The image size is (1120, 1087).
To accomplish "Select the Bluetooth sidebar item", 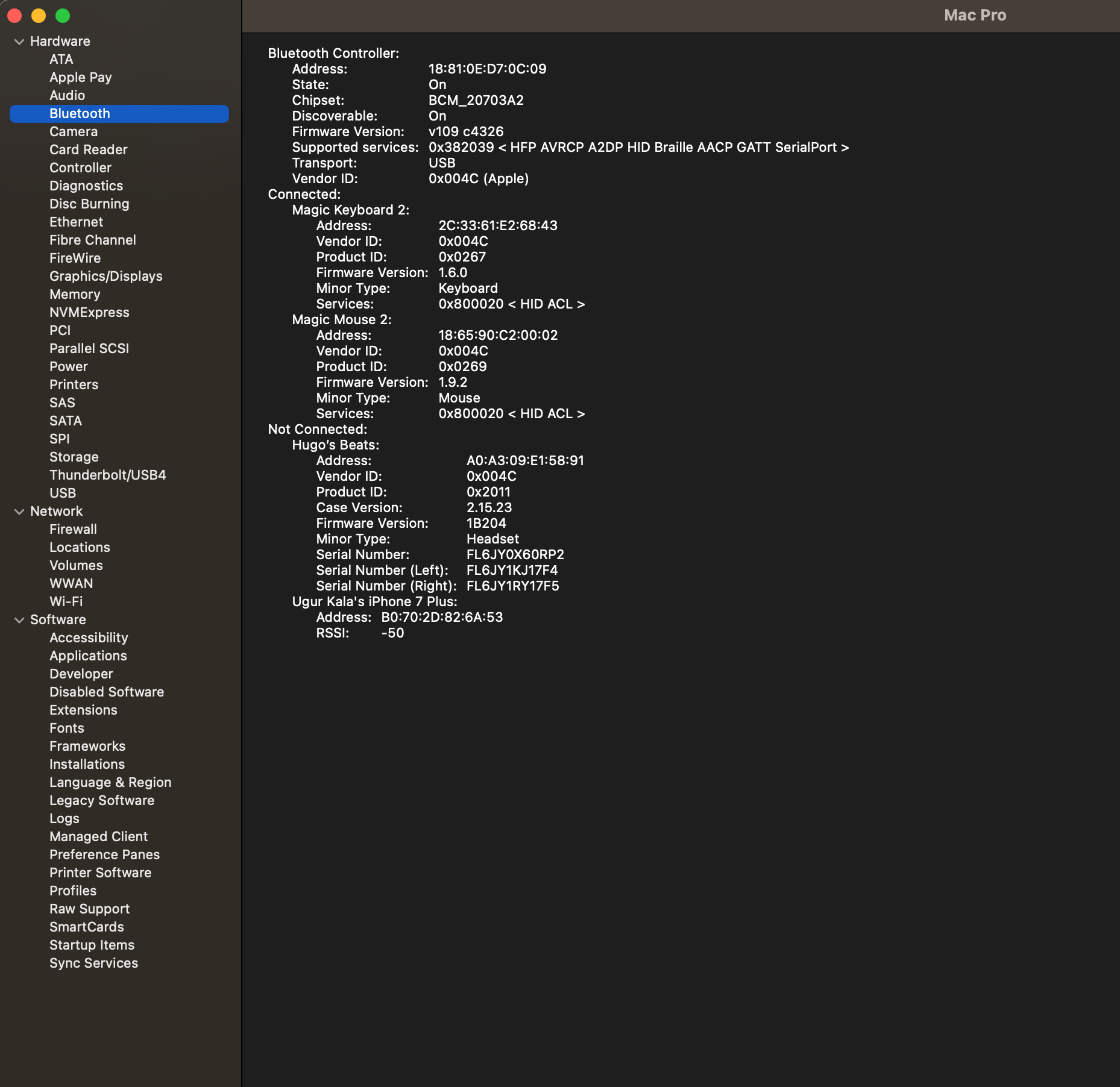I will (x=119, y=113).
